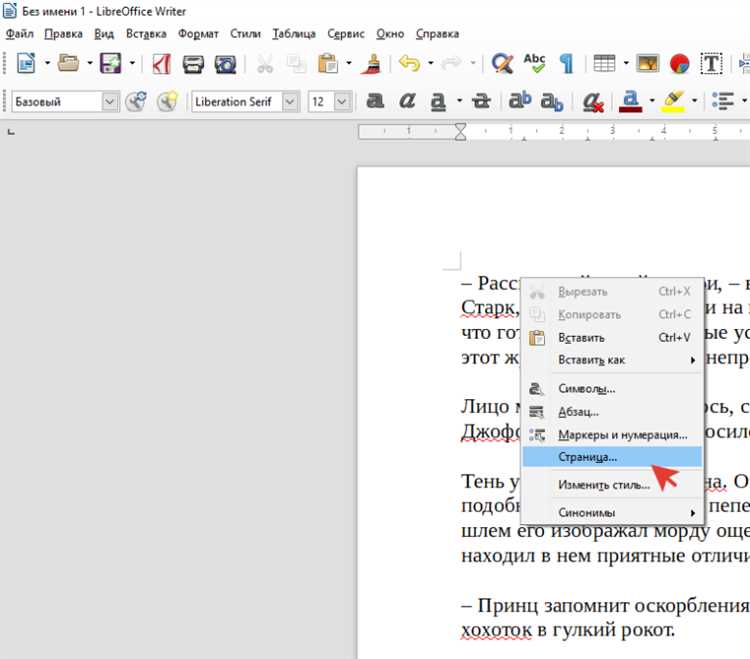The image size is (750, 659).
Task: Toggle subscript formatting
Action: pyautogui.click(x=551, y=102)
